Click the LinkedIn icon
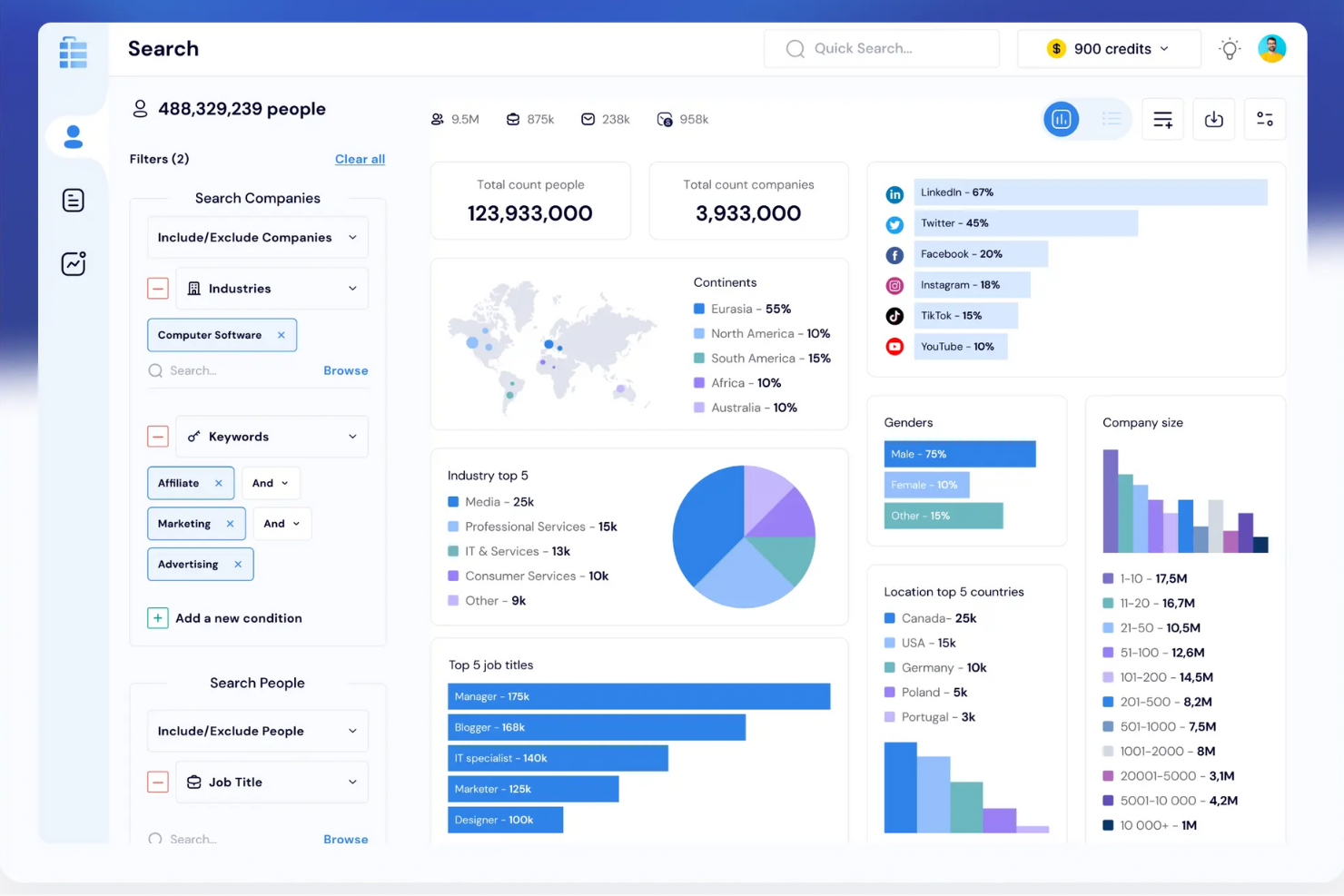Image resolution: width=1344 pixels, height=896 pixels. tap(894, 194)
